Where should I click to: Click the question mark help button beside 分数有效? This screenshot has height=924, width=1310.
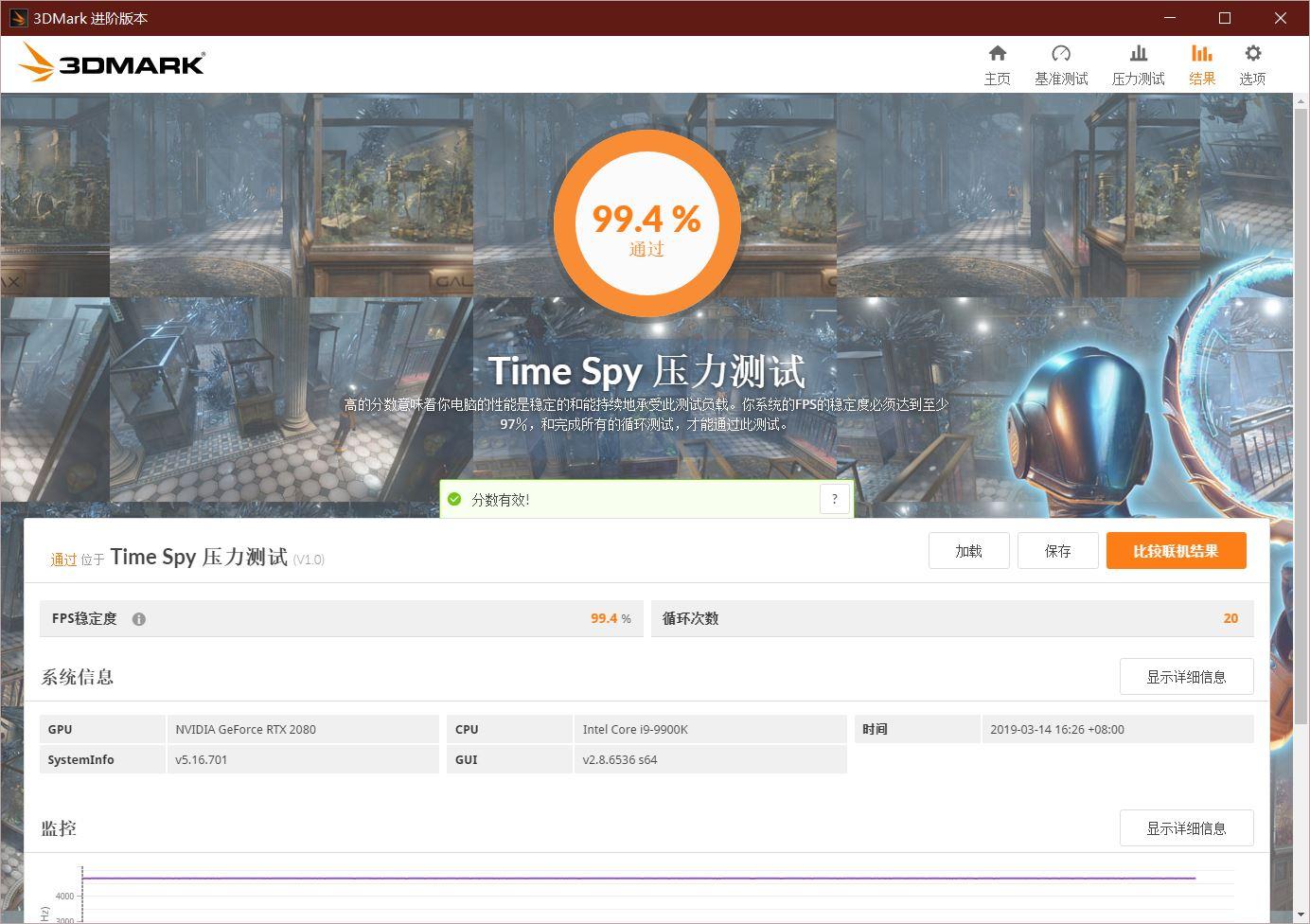point(834,499)
